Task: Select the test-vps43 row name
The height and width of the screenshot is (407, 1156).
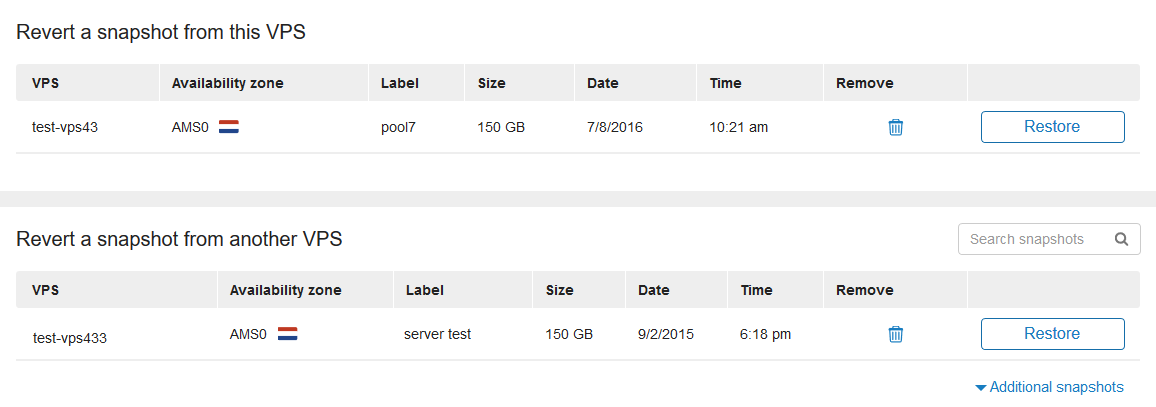Action: (65, 128)
